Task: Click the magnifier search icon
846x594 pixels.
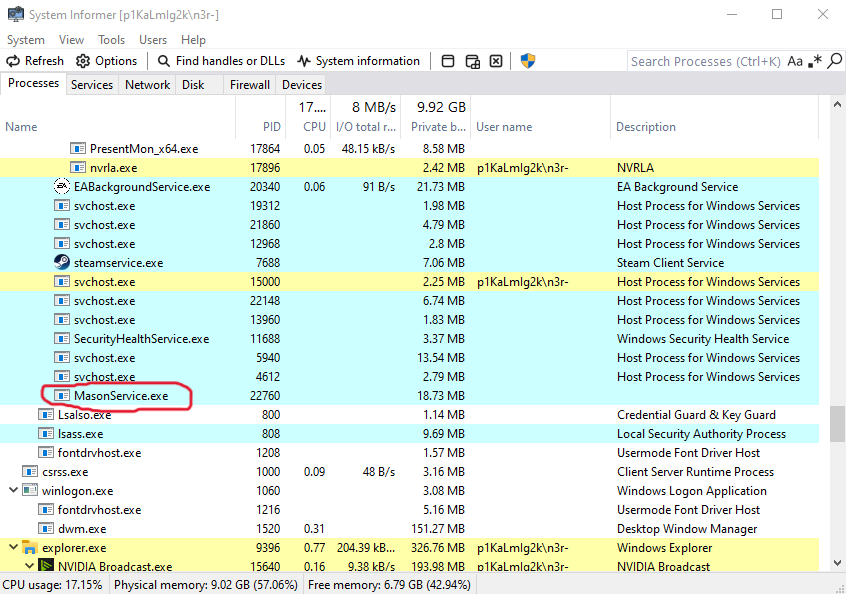Action: (x=835, y=61)
